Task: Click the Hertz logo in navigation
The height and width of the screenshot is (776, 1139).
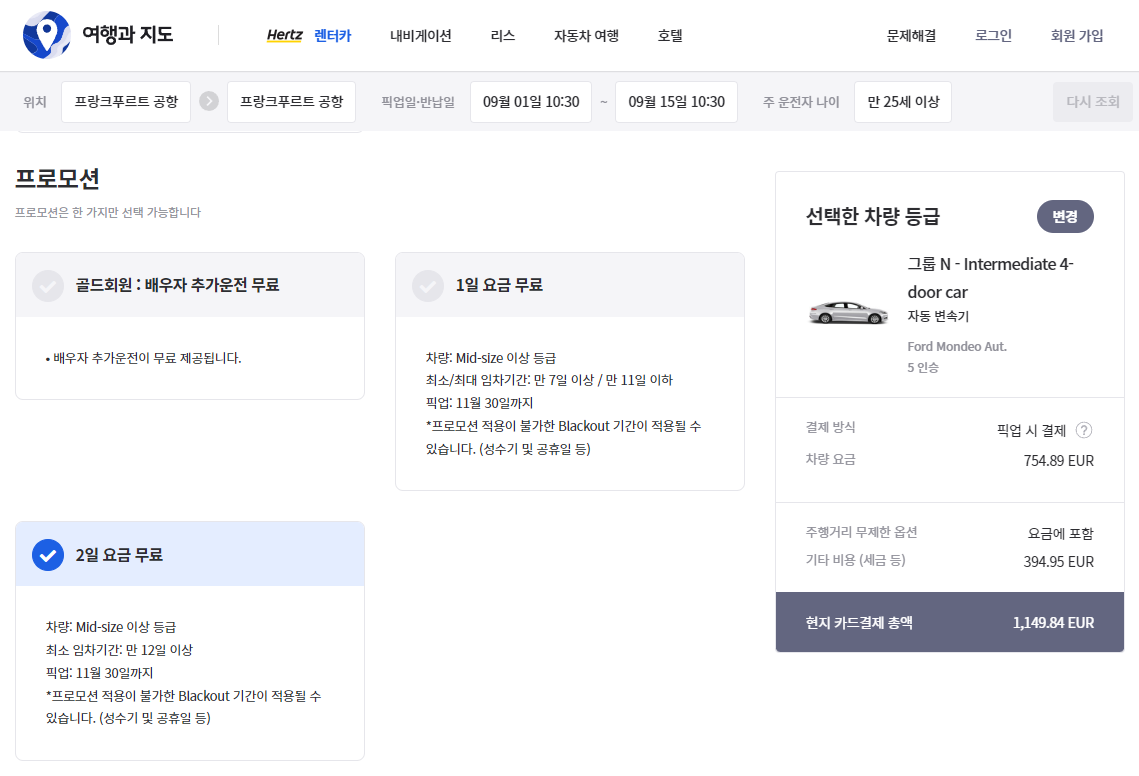Action: tap(285, 36)
